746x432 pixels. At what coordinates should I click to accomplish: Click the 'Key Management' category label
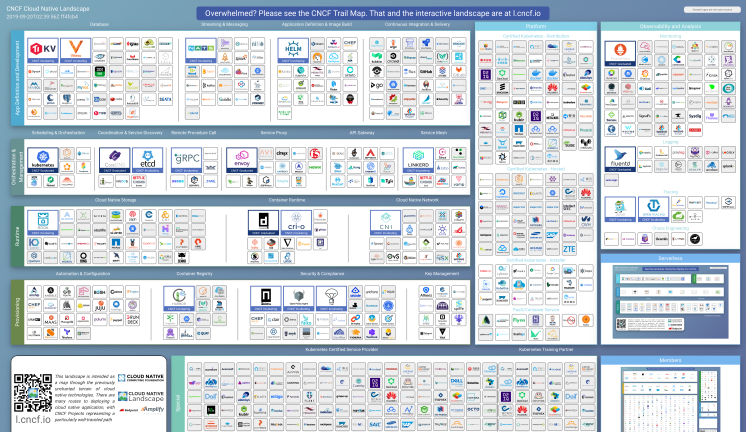pos(442,274)
